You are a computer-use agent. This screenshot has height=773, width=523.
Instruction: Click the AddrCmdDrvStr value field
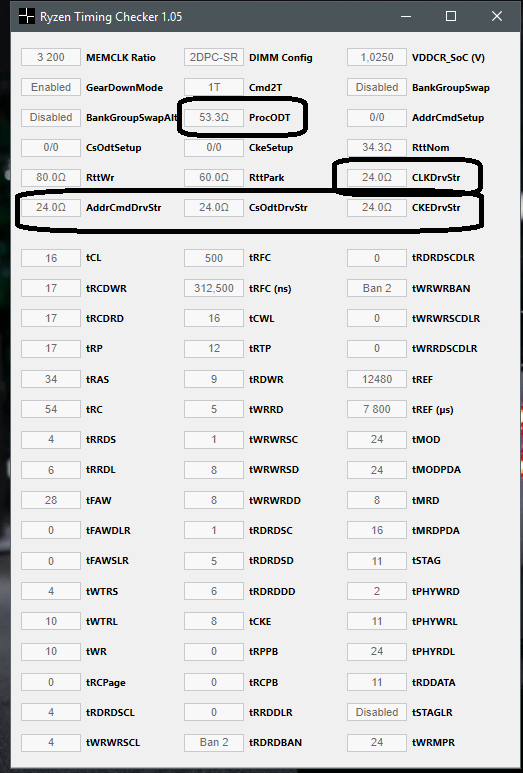[51, 208]
